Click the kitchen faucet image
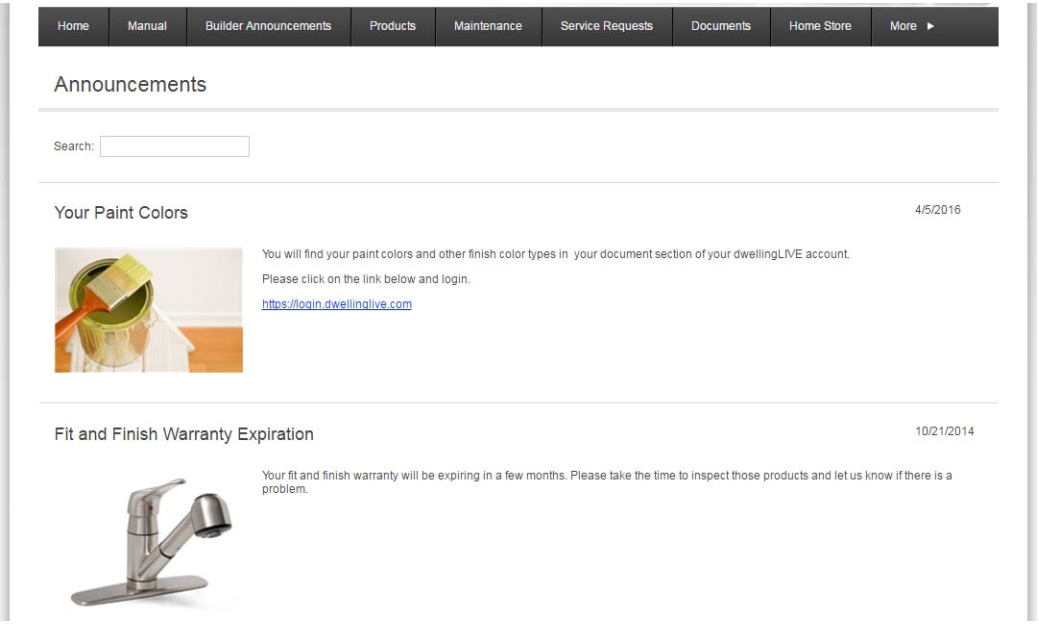 pyautogui.click(x=150, y=540)
